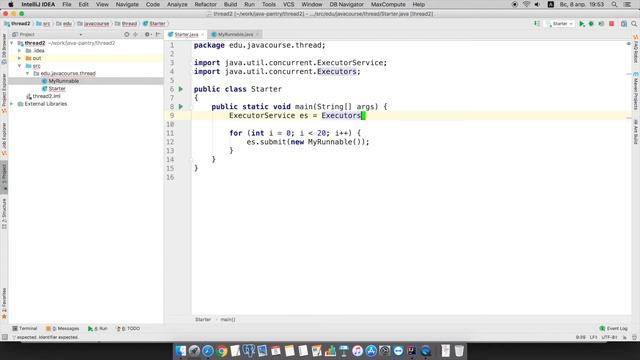Start debugging with the green bug icon
This screenshot has width=640, height=360.
[591, 24]
